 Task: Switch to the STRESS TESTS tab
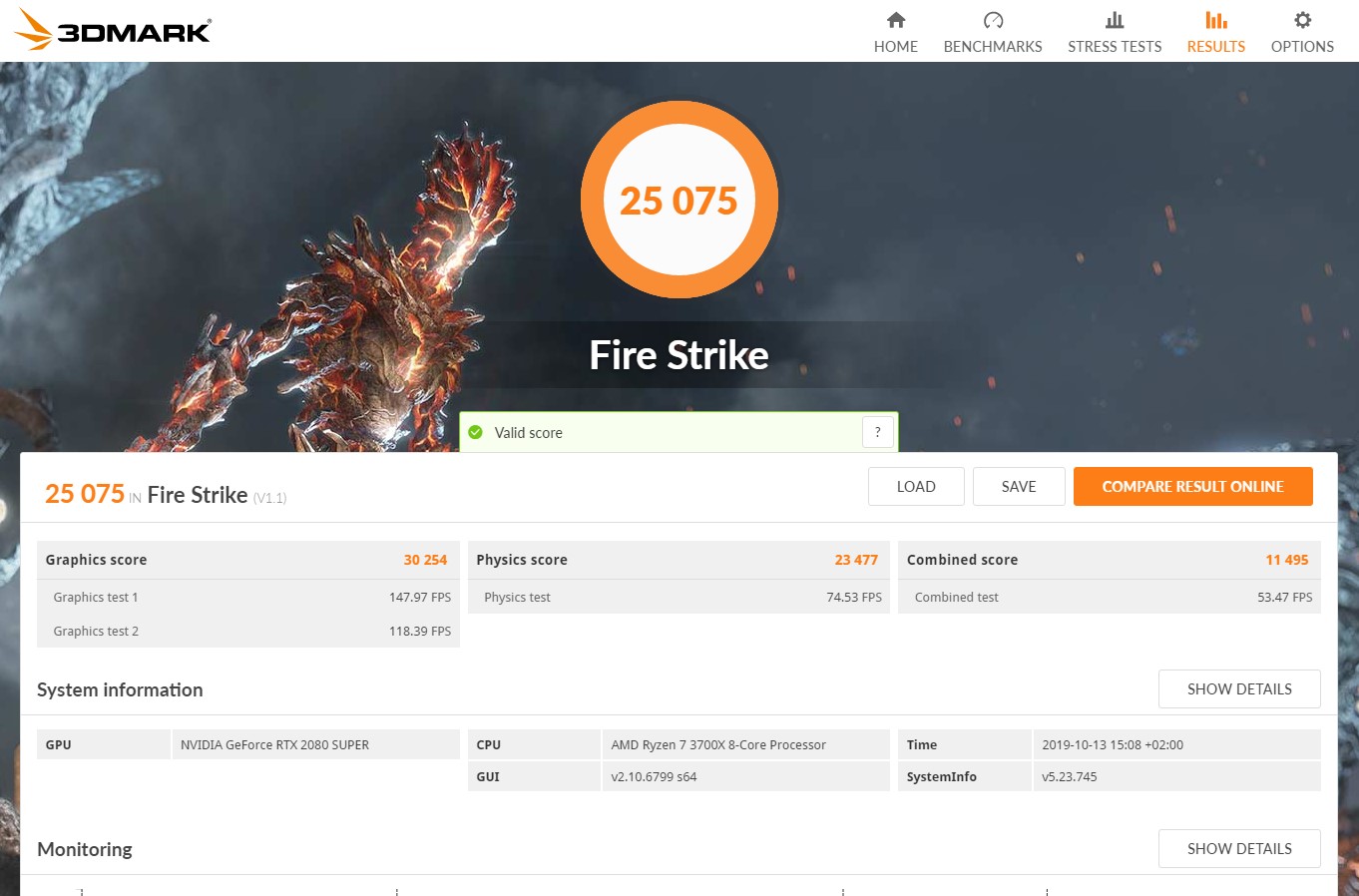pyautogui.click(x=1115, y=46)
